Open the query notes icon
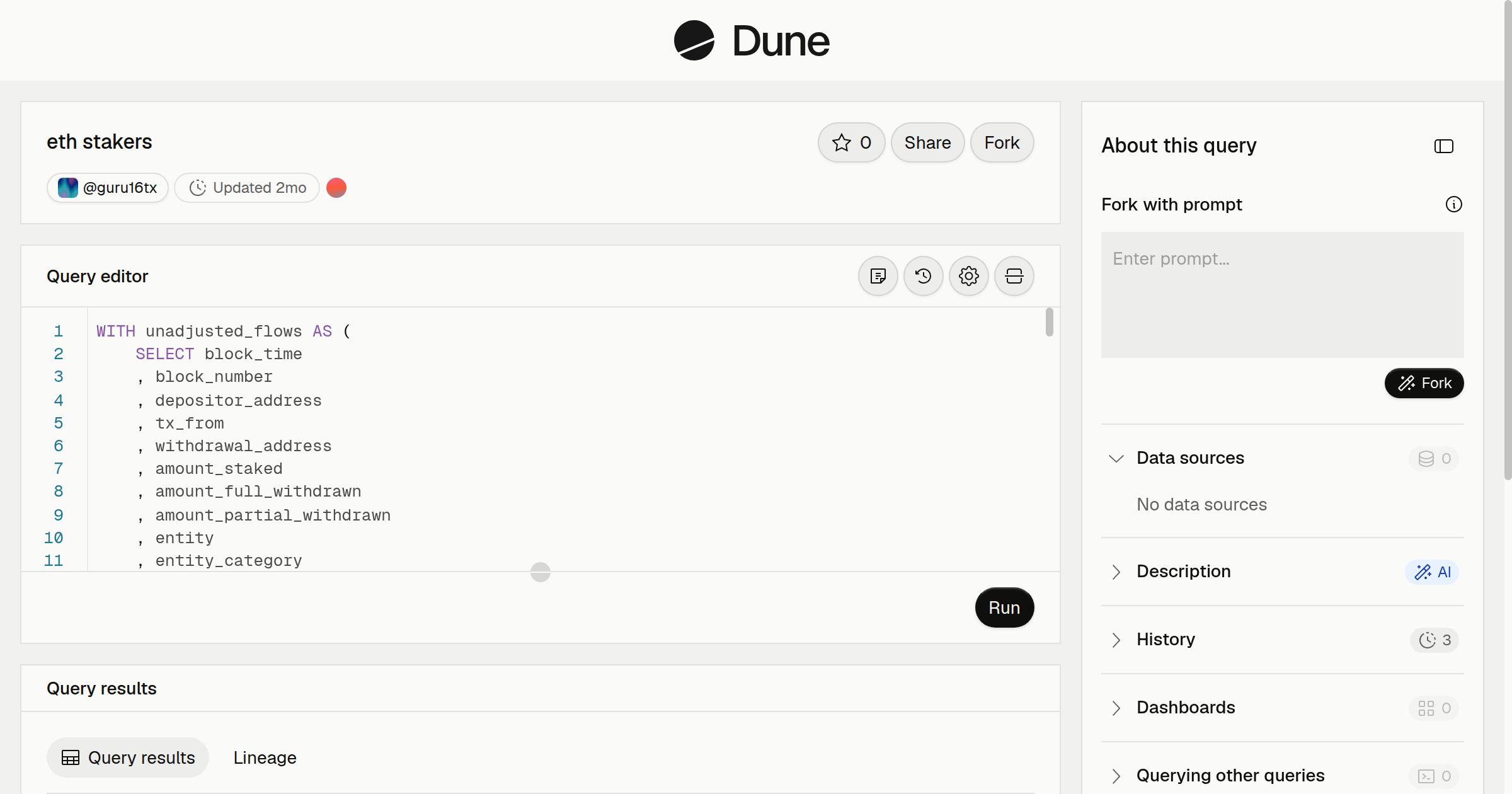The width and height of the screenshot is (1512, 794). (x=878, y=276)
